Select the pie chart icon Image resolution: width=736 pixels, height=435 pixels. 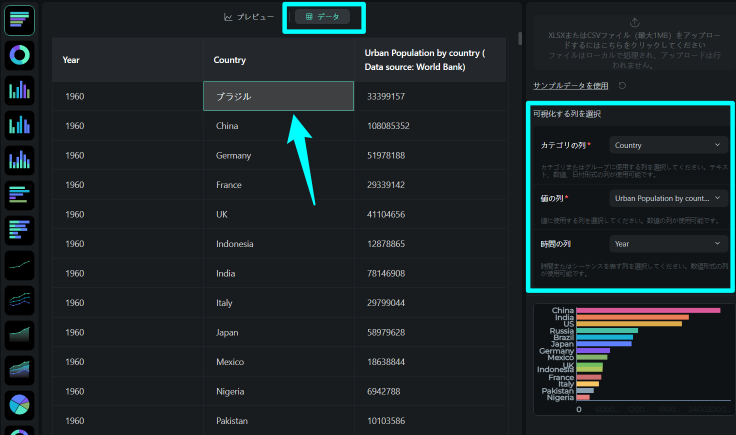(20, 405)
